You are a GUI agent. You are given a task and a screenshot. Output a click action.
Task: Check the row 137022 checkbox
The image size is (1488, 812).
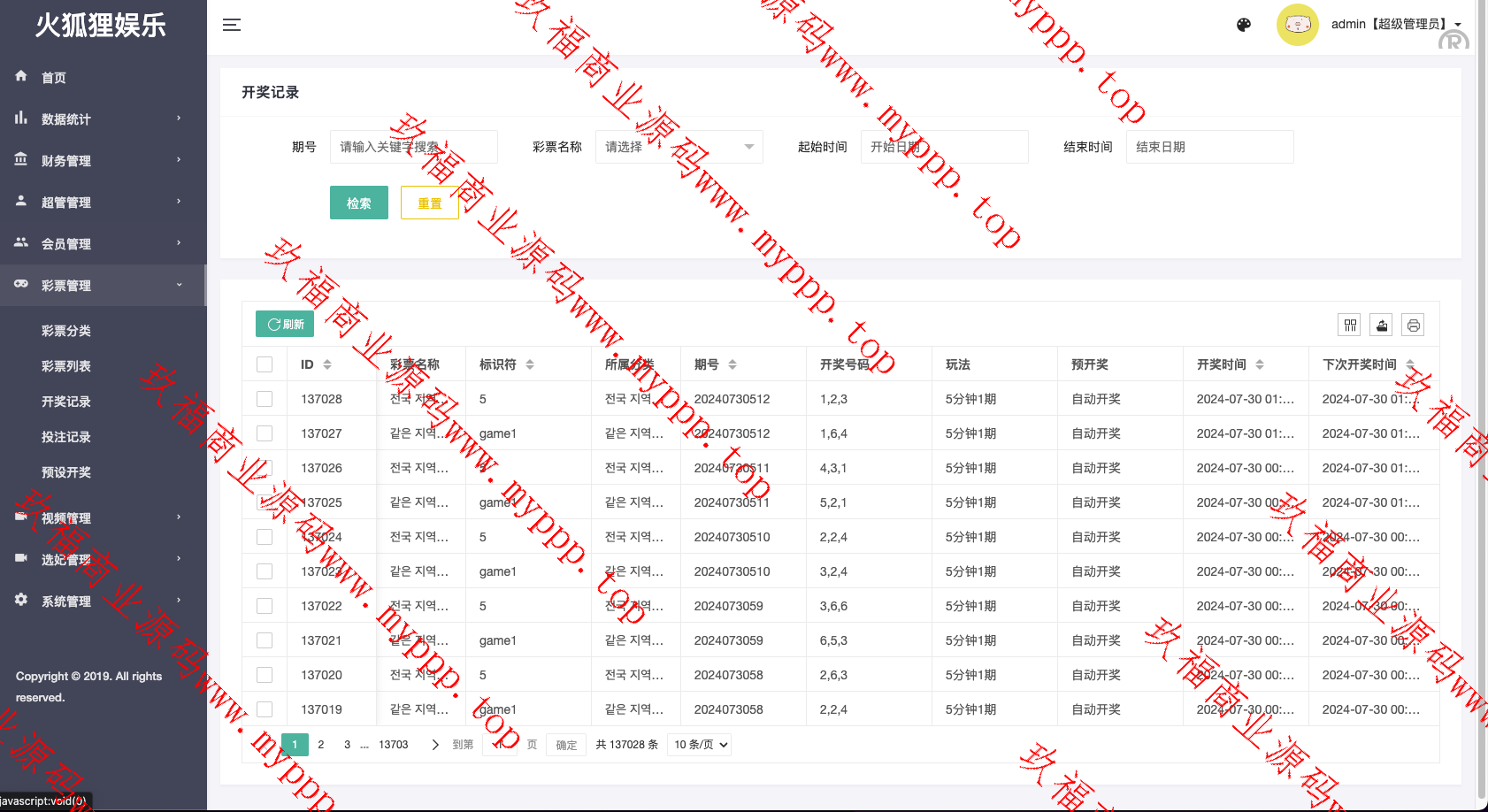(x=265, y=606)
